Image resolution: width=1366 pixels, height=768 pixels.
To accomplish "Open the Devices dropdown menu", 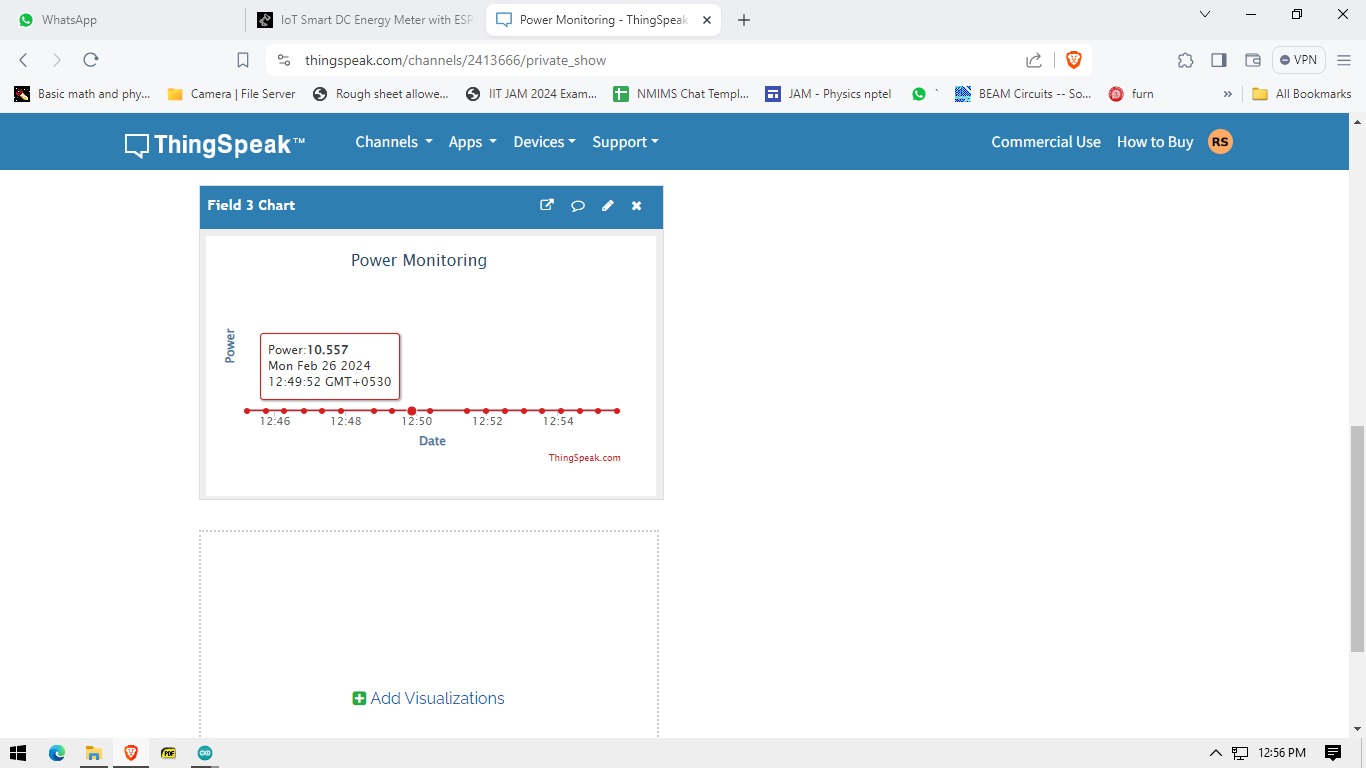I will (x=544, y=142).
